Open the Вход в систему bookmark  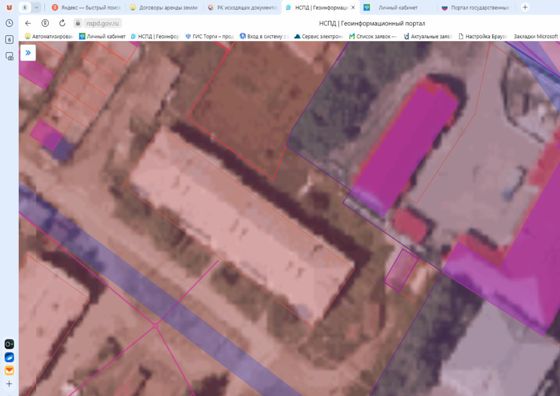(264, 36)
